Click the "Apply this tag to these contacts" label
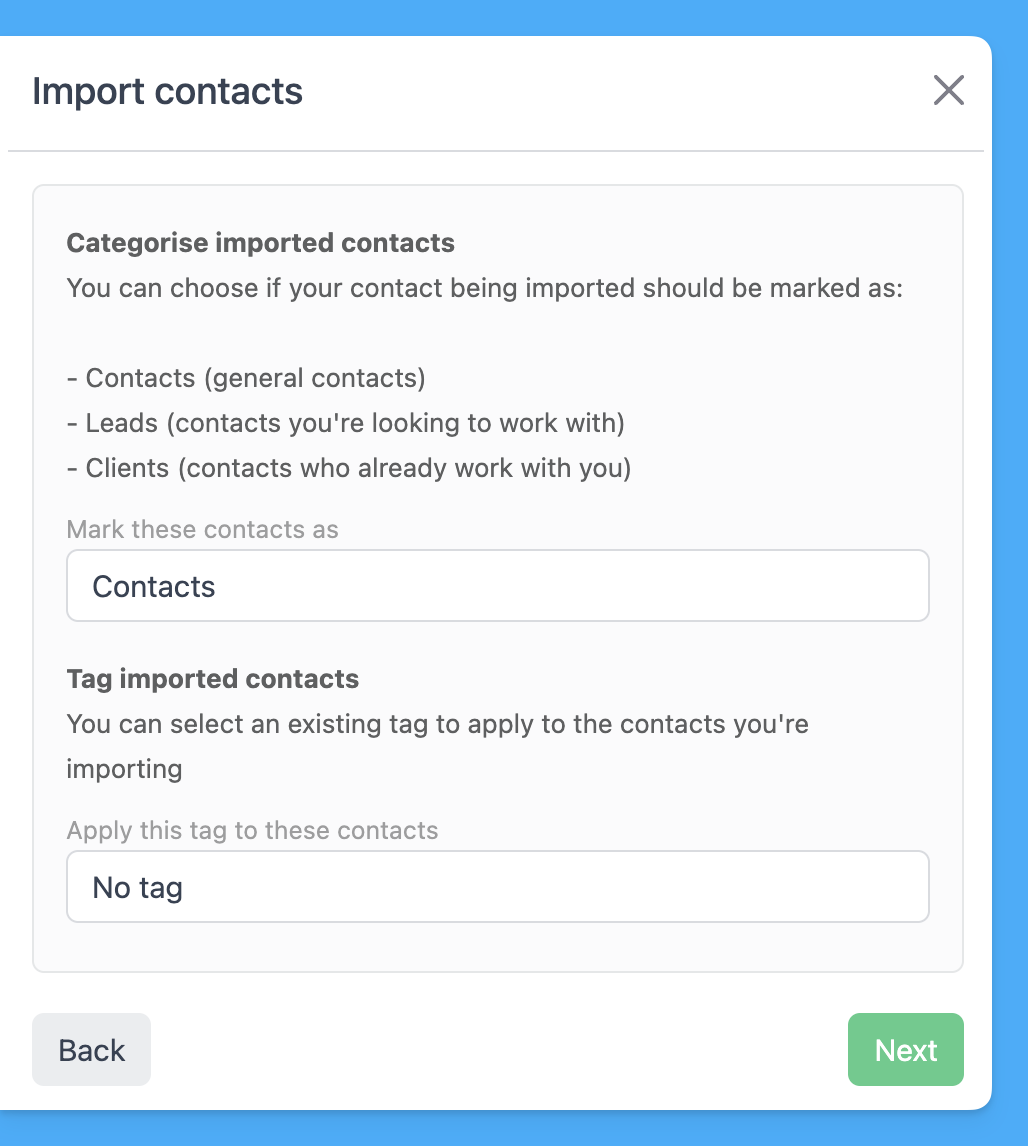 (x=252, y=831)
